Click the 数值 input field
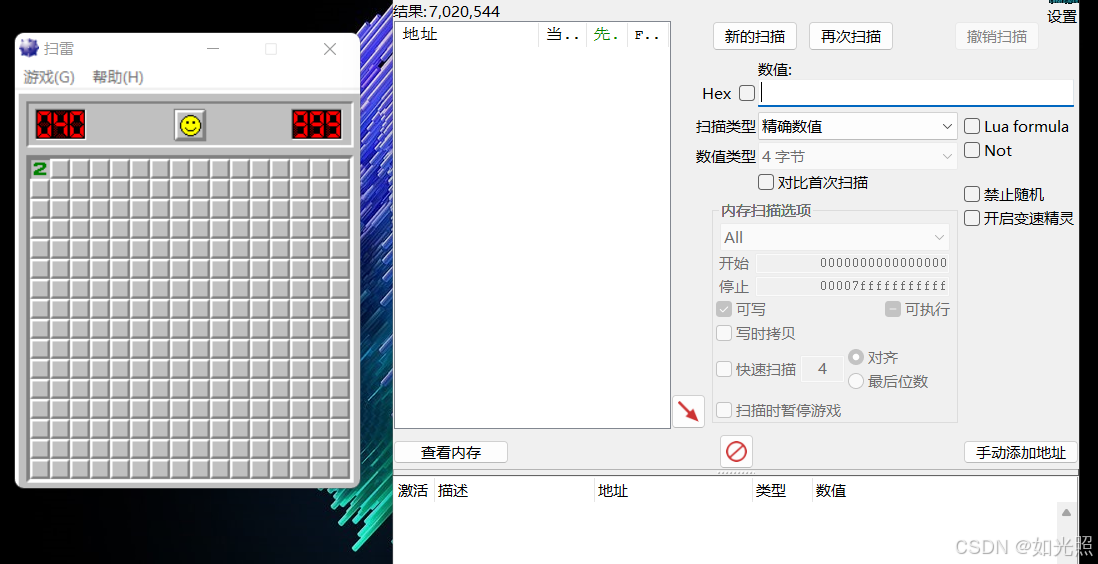This screenshot has width=1098, height=564. click(917, 93)
